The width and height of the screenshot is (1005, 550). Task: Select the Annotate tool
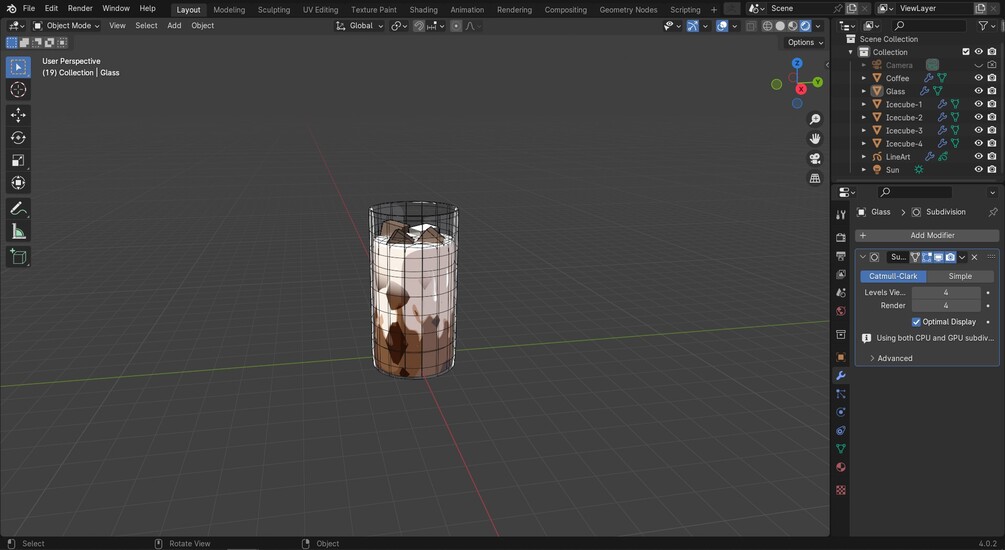(18, 208)
